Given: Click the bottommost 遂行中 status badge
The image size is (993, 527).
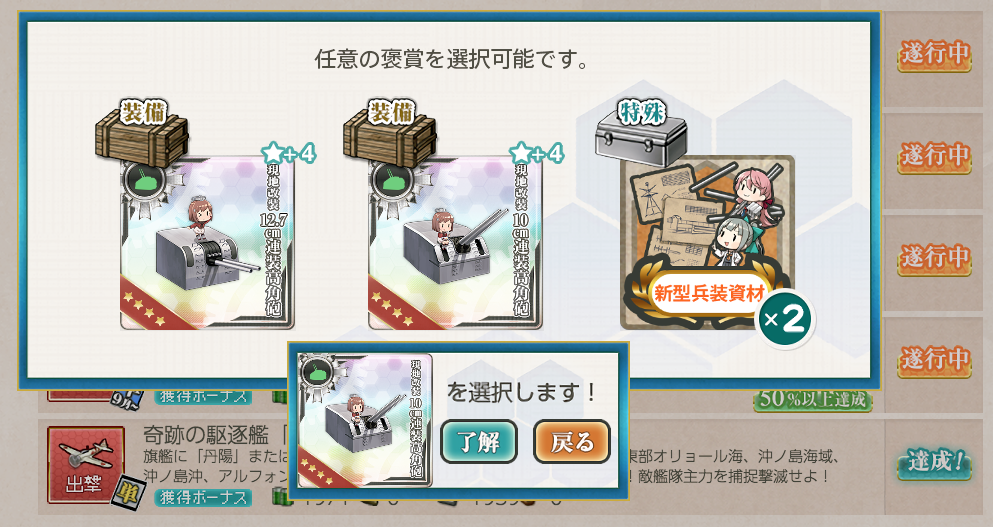Looking at the screenshot, I should (934, 360).
